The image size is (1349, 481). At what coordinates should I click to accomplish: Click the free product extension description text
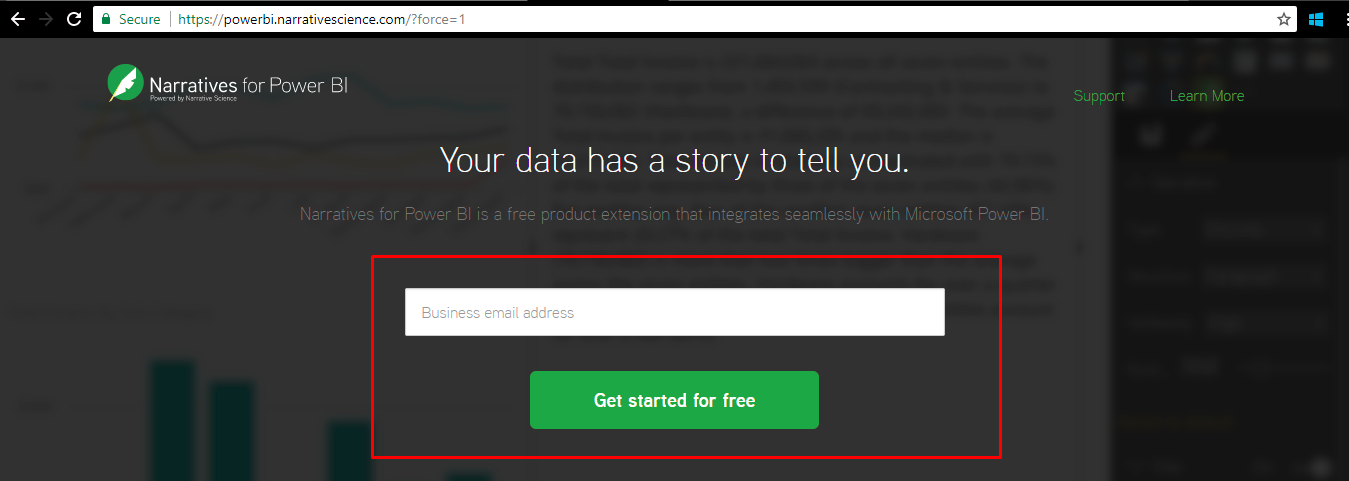tap(674, 214)
